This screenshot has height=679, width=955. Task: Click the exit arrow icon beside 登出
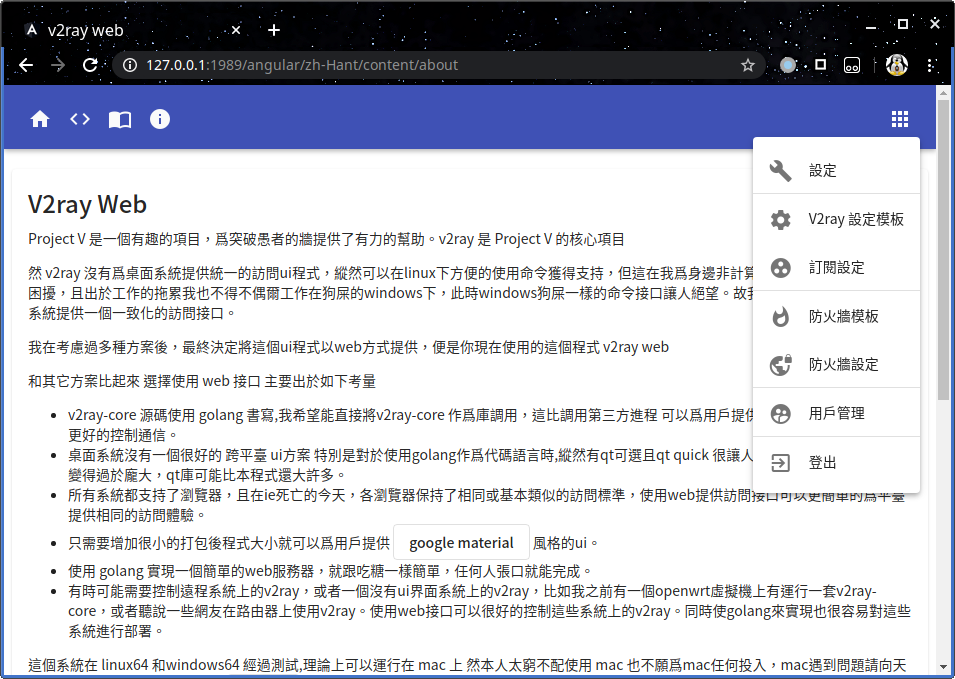coord(780,463)
